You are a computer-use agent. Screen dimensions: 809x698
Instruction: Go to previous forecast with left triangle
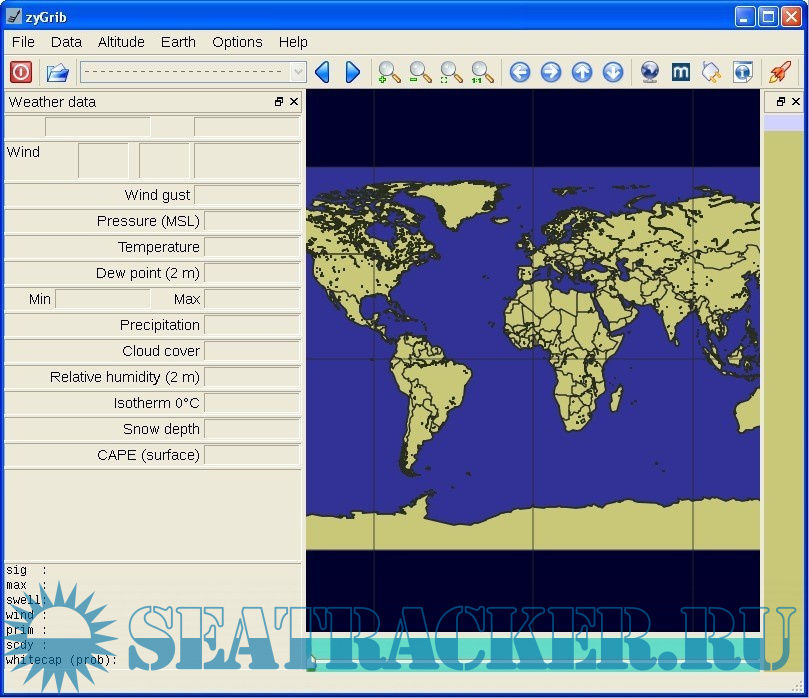tap(322, 72)
